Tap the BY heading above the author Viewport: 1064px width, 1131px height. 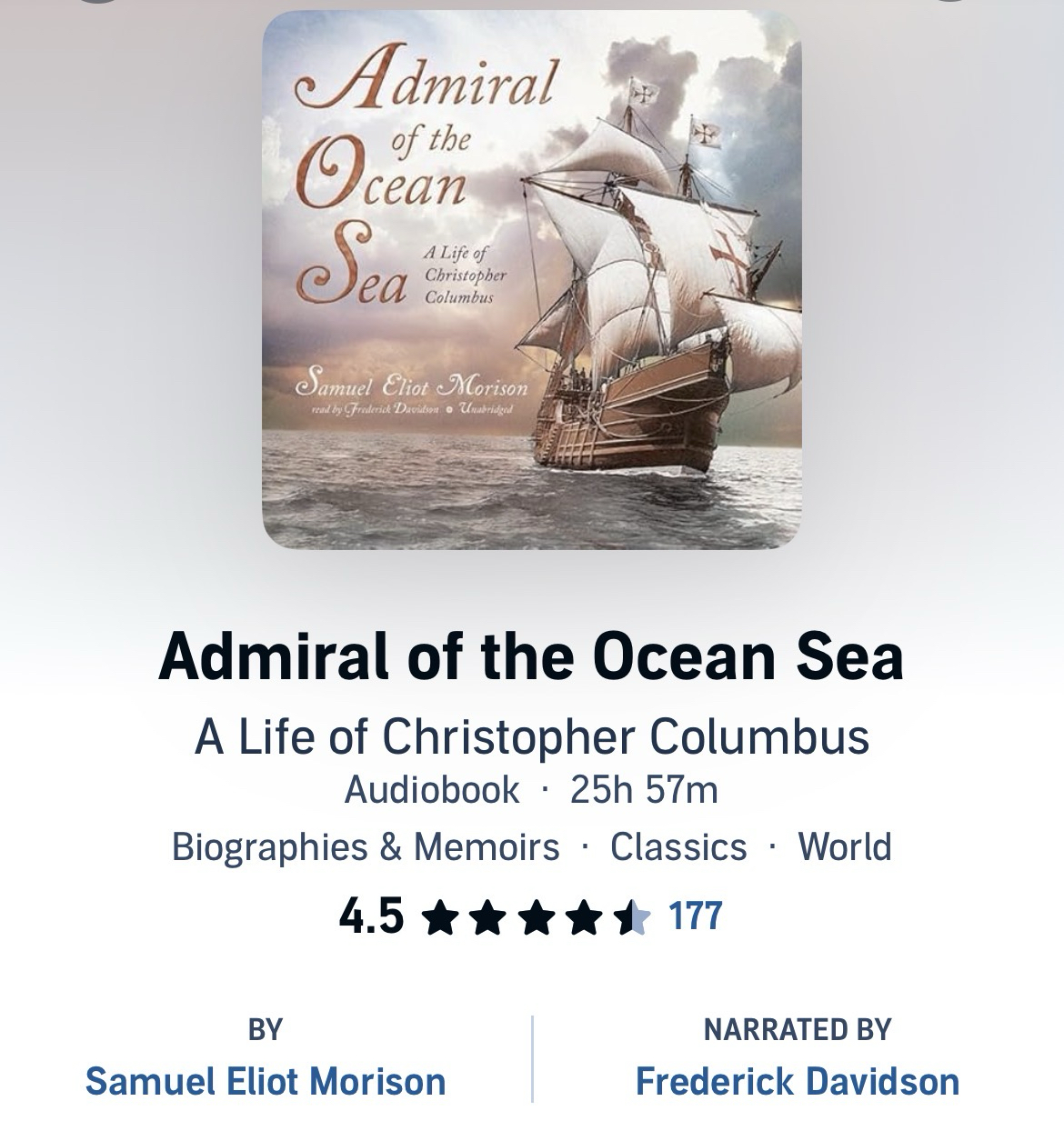(266, 1029)
